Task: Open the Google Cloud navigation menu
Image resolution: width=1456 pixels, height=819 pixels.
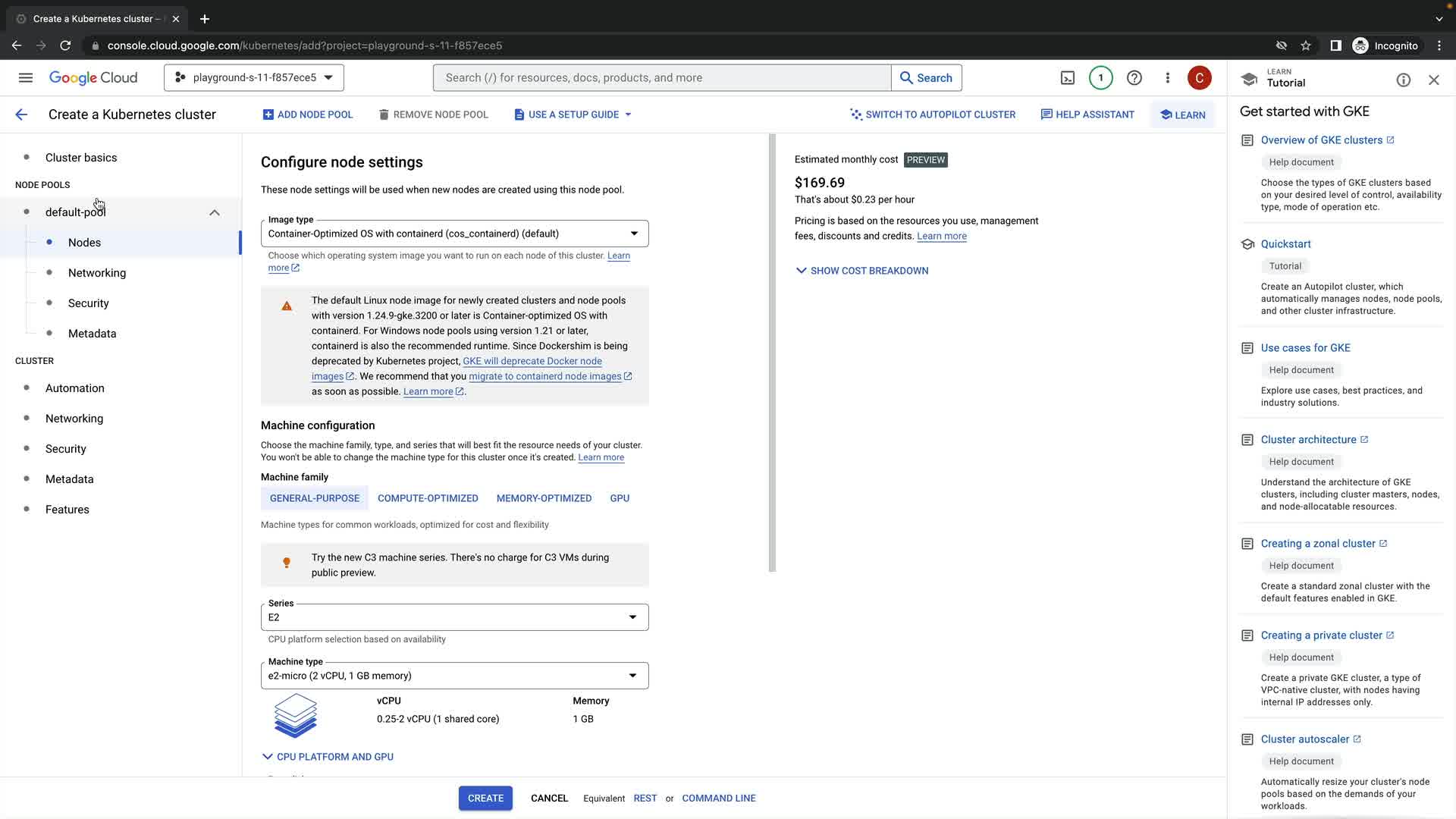Action: click(25, 77)
